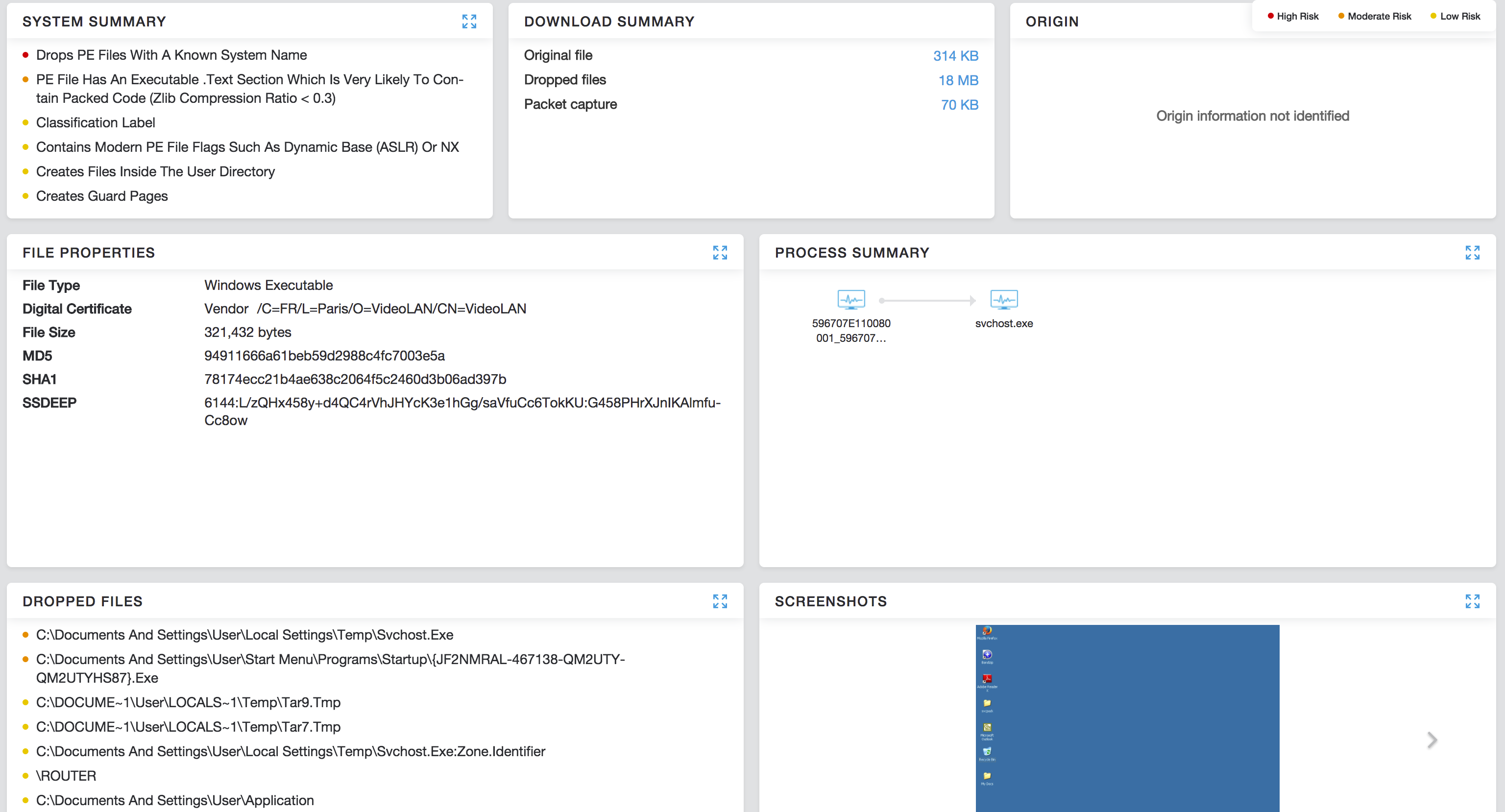Download the 18 MB dropped files
The height and width of the screenshot is (812, 1505).
(x=958, y=81)
